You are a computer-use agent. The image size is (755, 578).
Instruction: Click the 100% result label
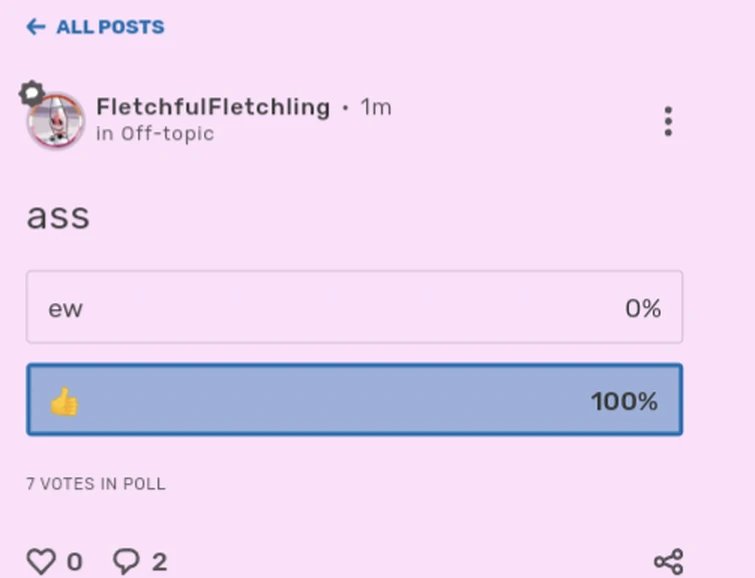pyautogui.click(x=624, y=402)
